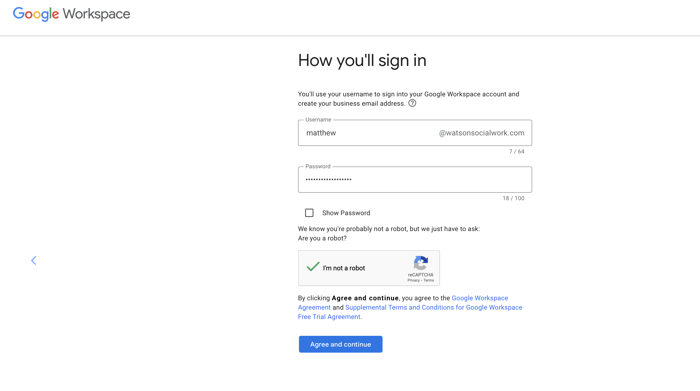The image size is (700, 391).
Task: Go back using the left chevron arrow
Action: [x=33, y=260]
